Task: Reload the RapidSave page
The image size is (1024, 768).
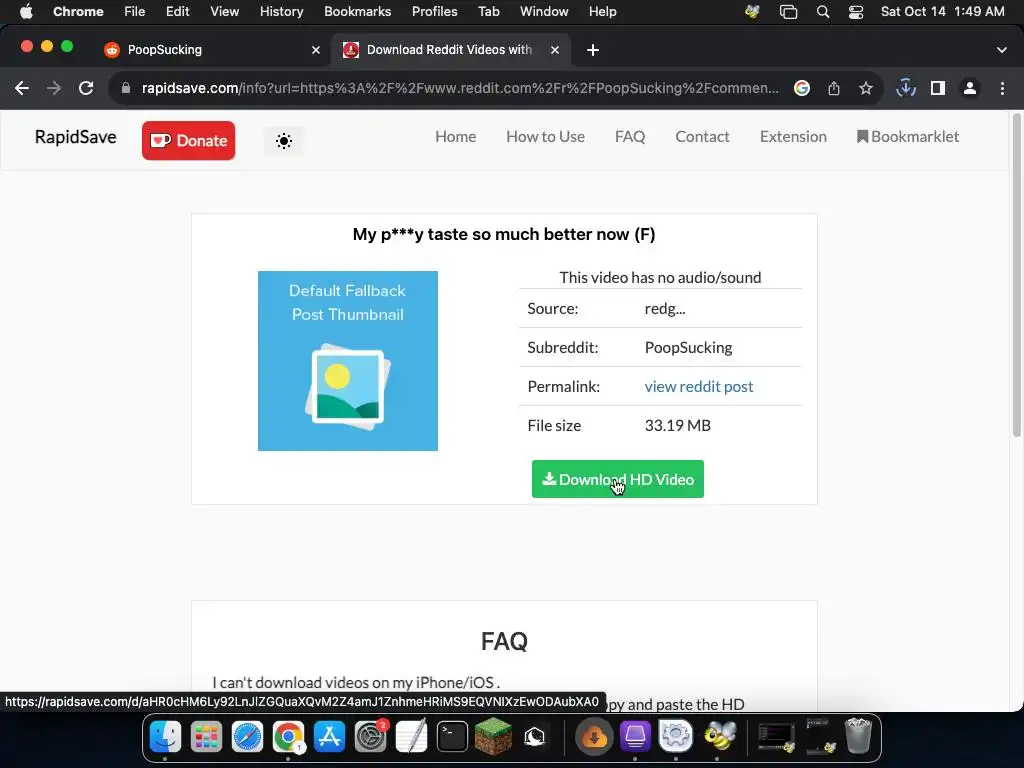Action: click(86, 88)
